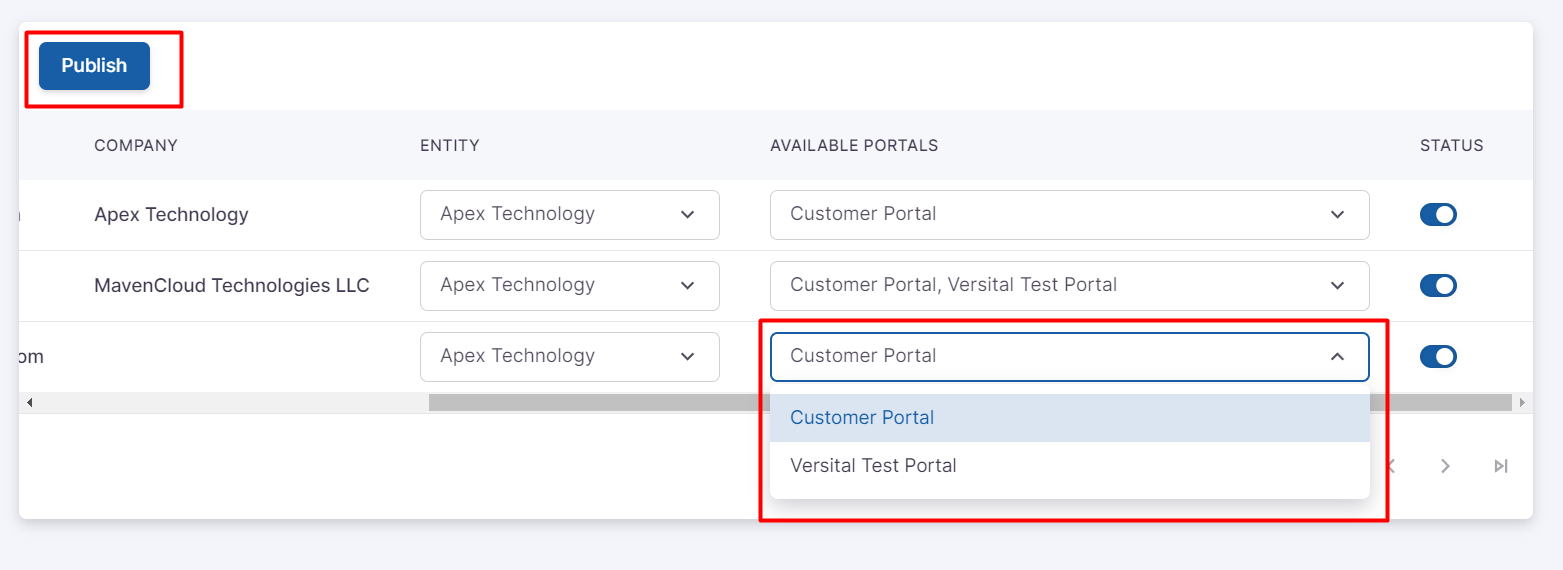Expand Available Portals dropdown showing Customer Portal, Versital Test Portal
Screen dimensions: 1563x570
1068,286
